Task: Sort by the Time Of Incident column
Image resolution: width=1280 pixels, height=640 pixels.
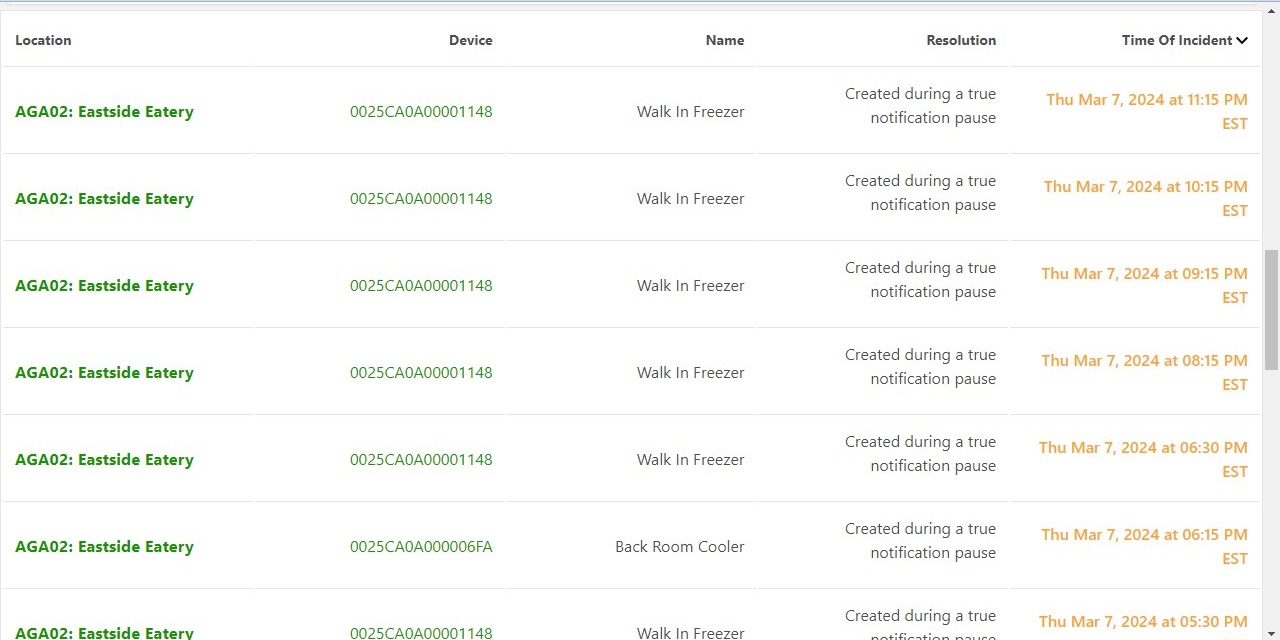Action: [x=1176, y=40]
